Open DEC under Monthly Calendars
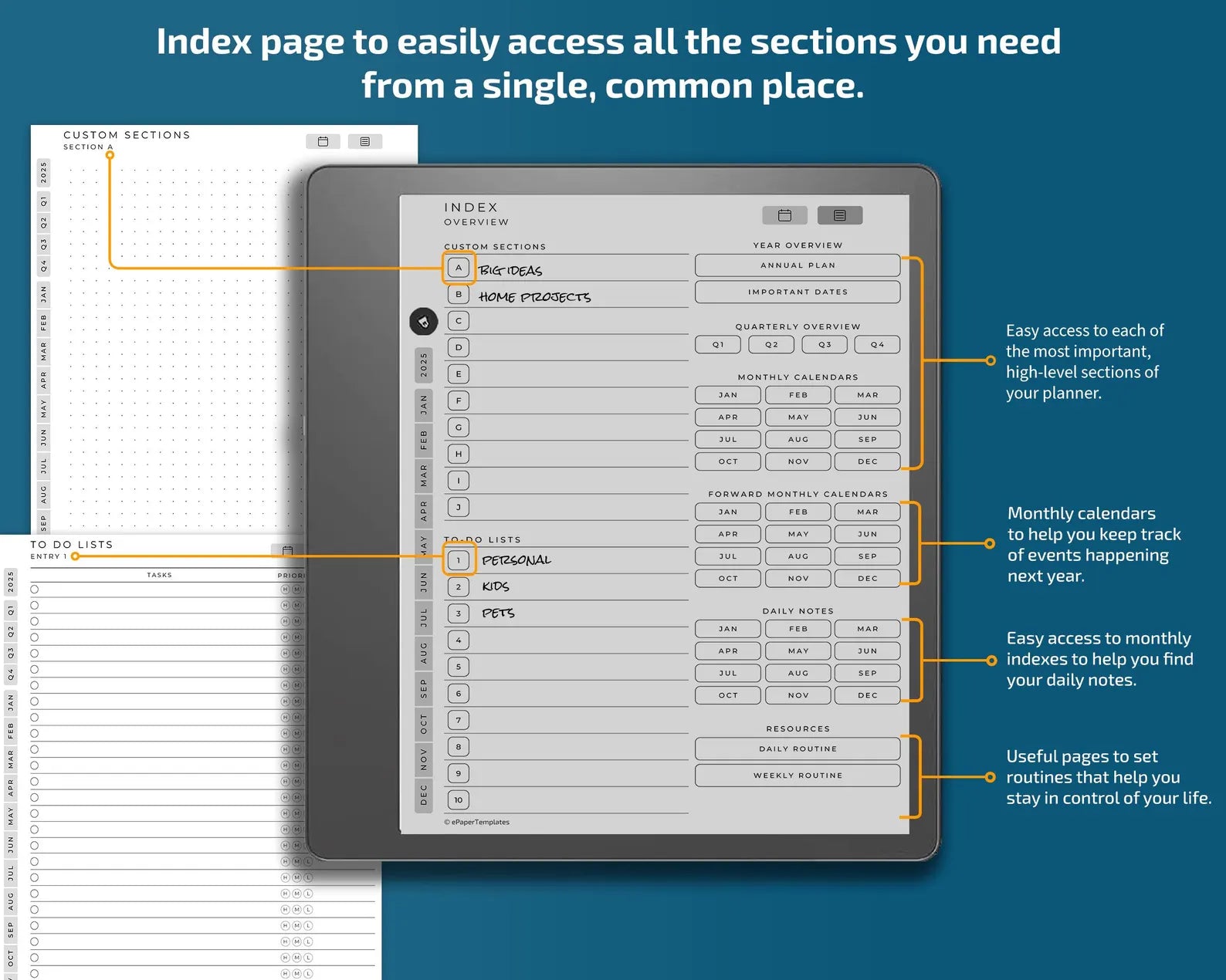 [x=868, y=461]
